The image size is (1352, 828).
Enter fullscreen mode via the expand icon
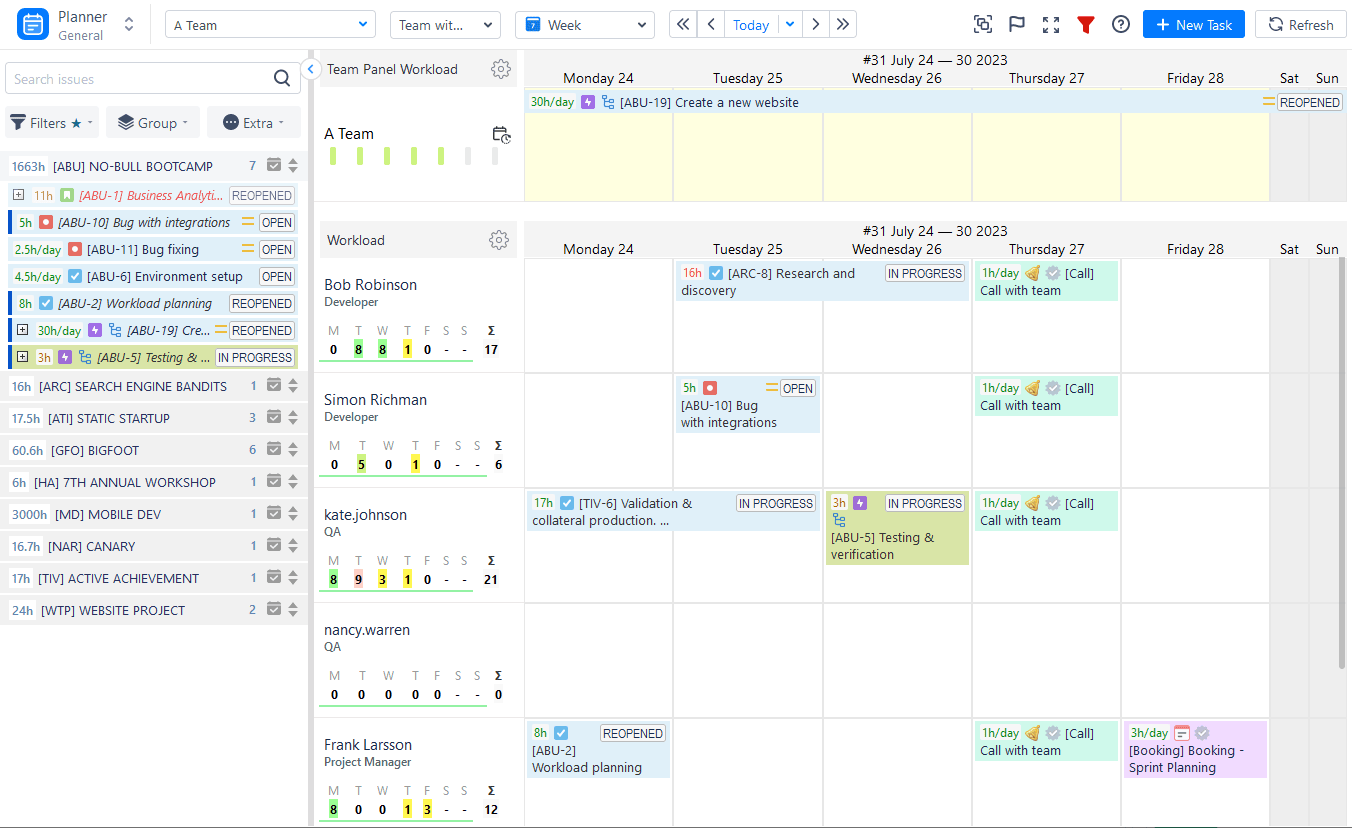coord(1051,23)
